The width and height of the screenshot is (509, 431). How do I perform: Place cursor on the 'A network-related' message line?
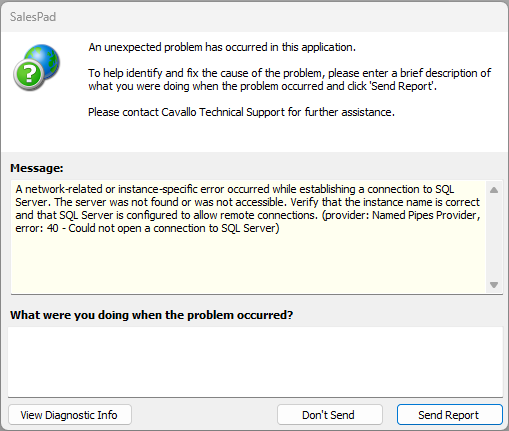point(235,189)
